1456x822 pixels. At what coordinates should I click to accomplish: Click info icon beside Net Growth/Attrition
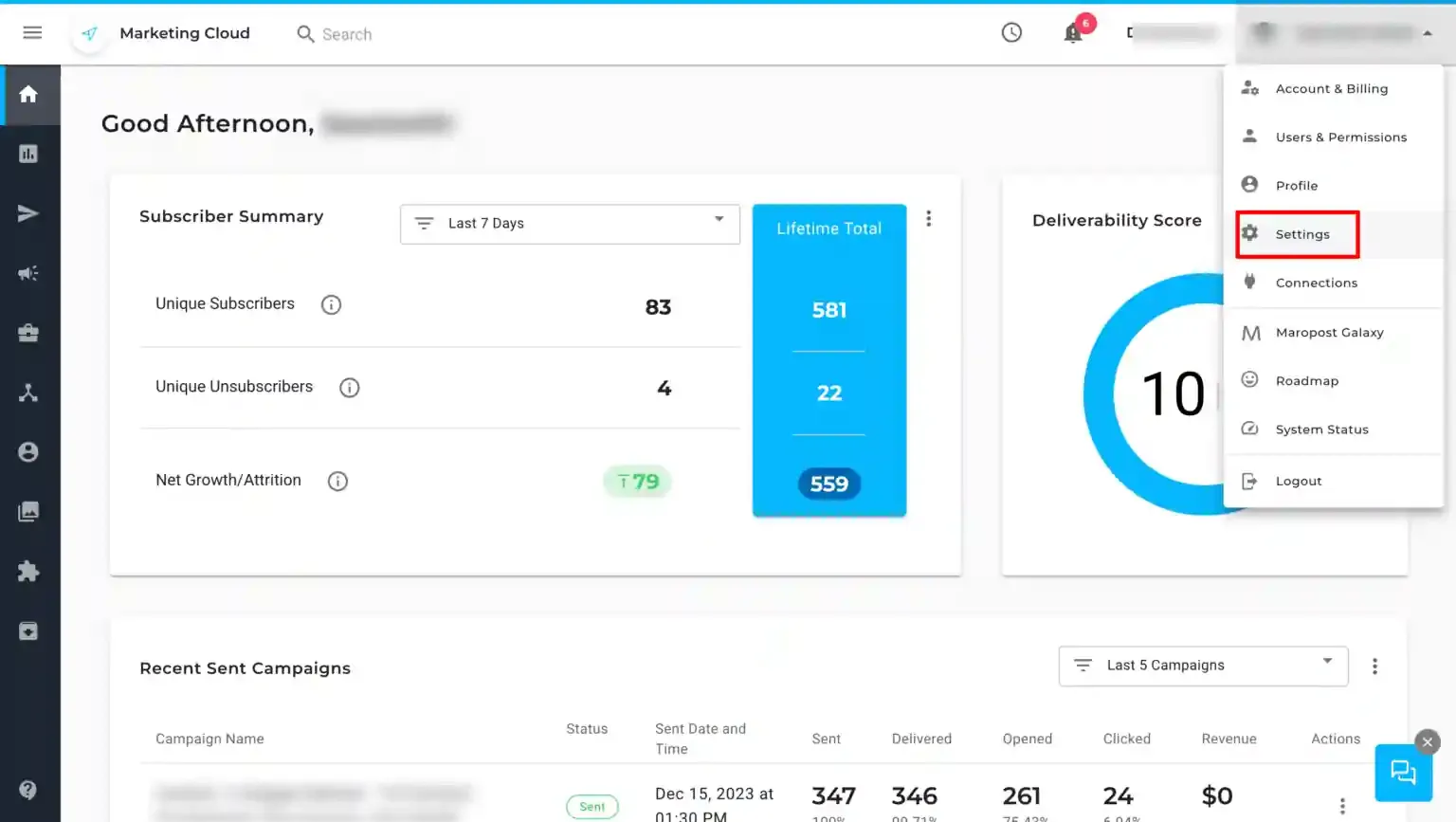[x=337, y=482]
